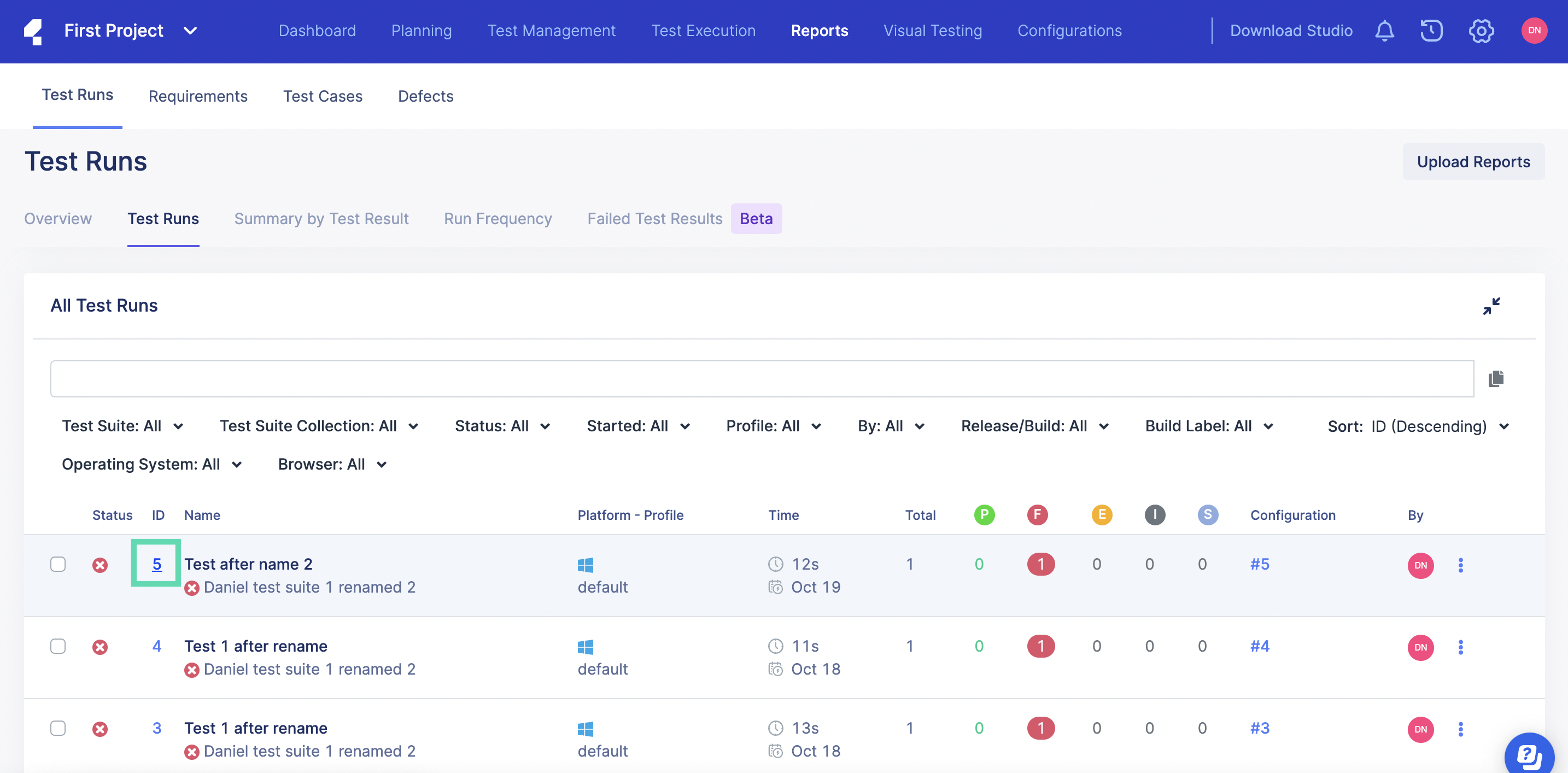Click the failed status icon on test run 5

coord(99,563)
